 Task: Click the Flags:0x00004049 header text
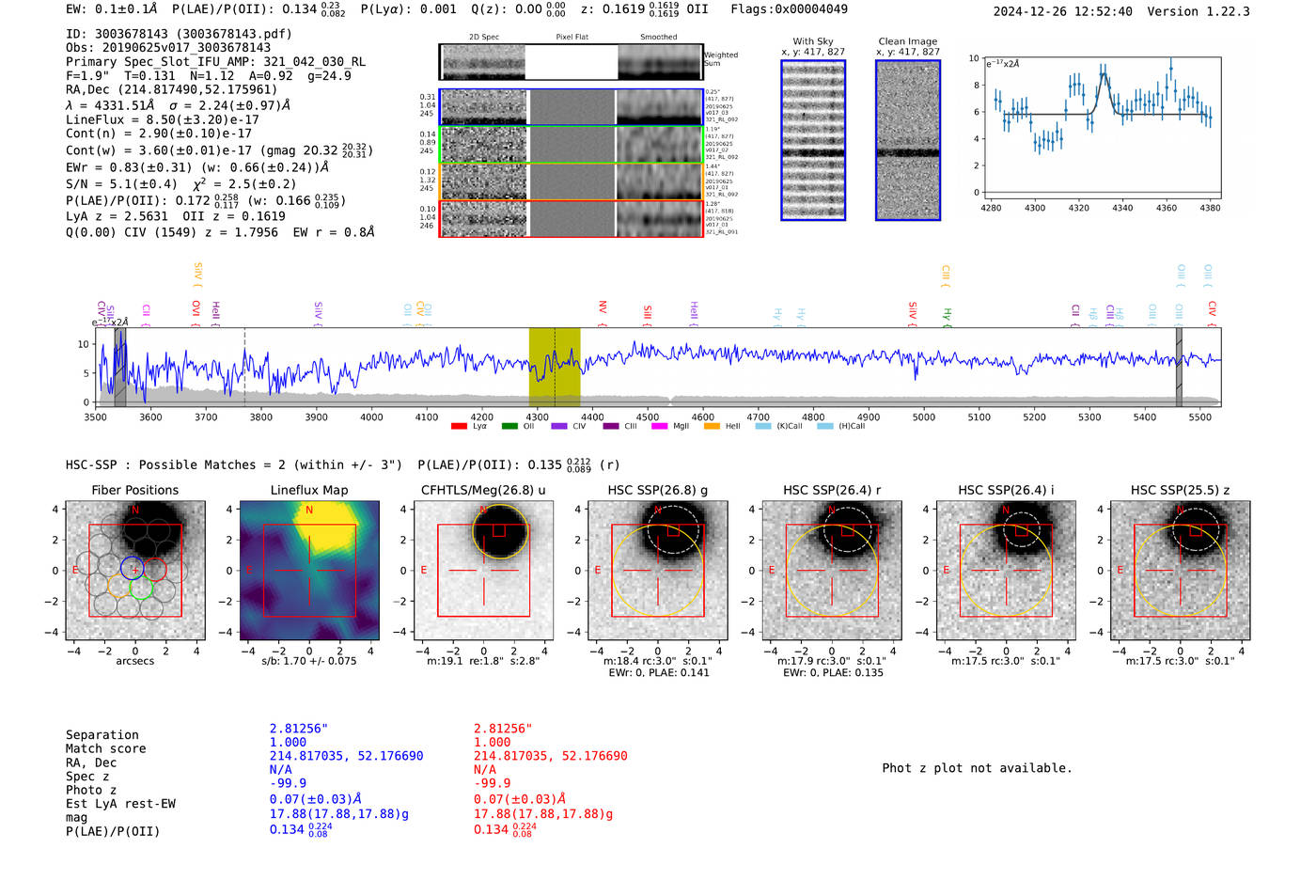[x=790, y=9]
